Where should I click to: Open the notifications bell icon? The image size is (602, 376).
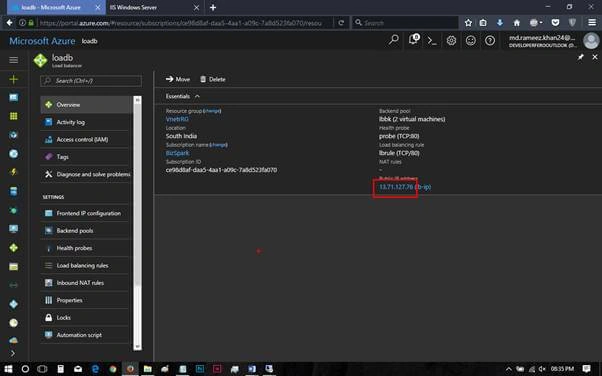click(x=413, y=40)
